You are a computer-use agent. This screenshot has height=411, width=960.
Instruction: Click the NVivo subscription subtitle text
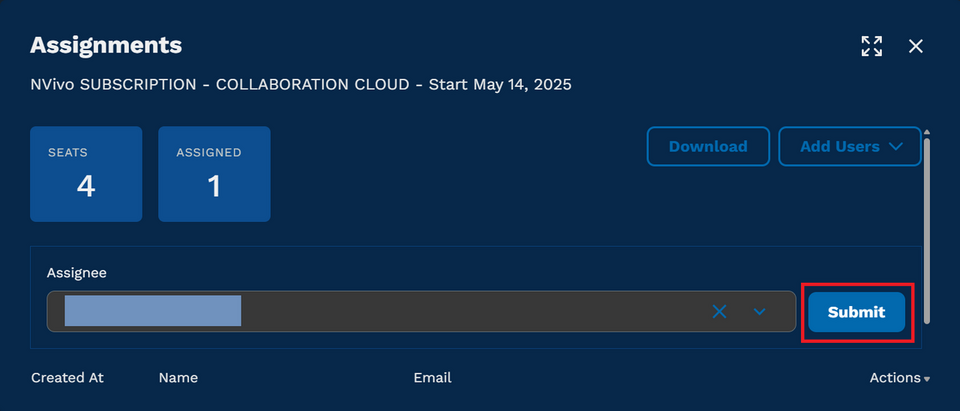click(x=301, y=85)
